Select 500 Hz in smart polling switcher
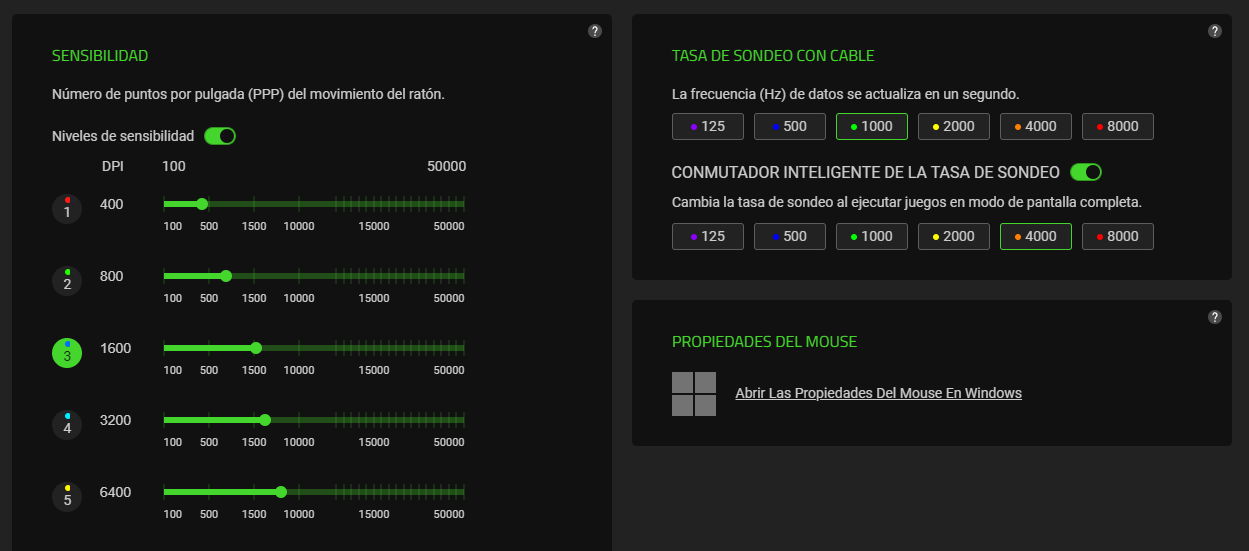Viewport: 1249px width, 551px height. pyautogui.click(x=789, y=236)
